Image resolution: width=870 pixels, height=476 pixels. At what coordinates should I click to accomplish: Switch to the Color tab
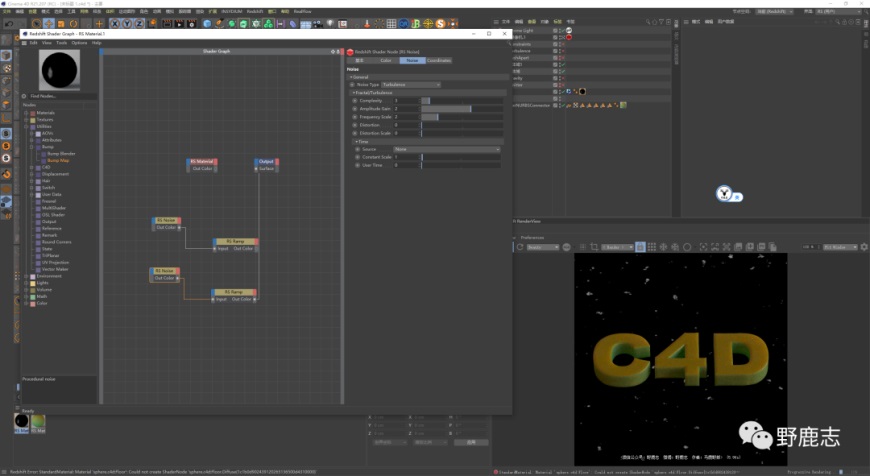386,60
